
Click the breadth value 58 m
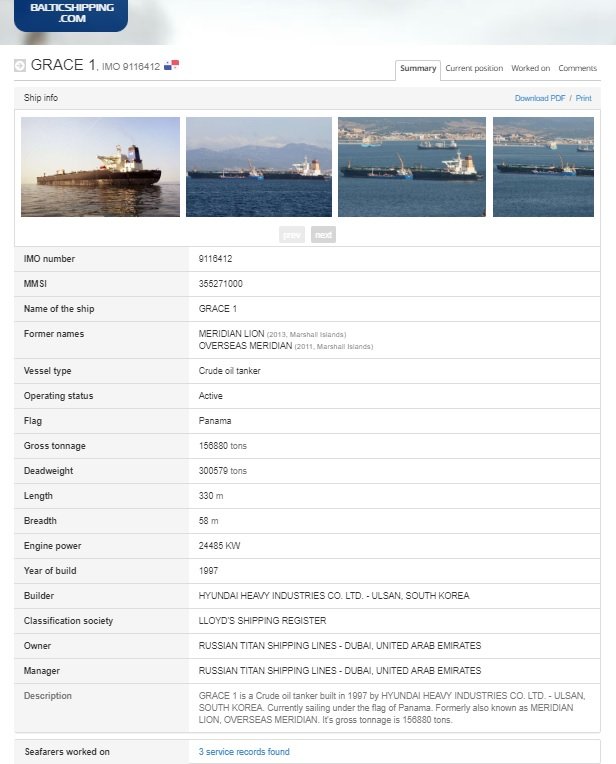click(x=208, y=521)
